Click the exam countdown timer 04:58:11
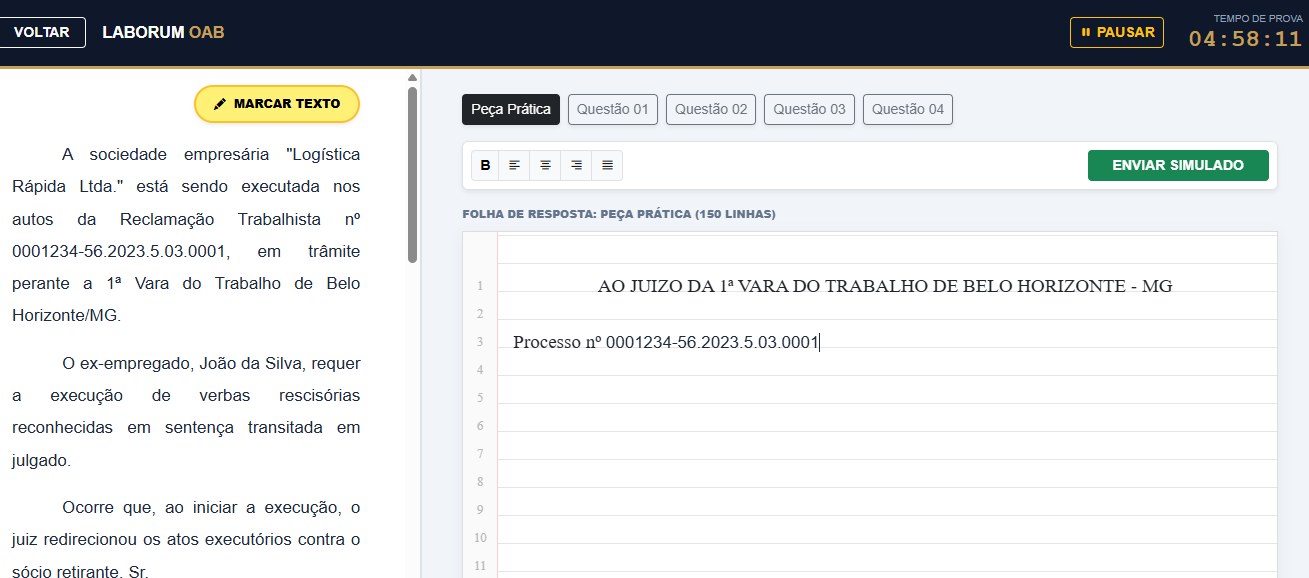Screen dimensions: 1309x578 pos(1245,39)
